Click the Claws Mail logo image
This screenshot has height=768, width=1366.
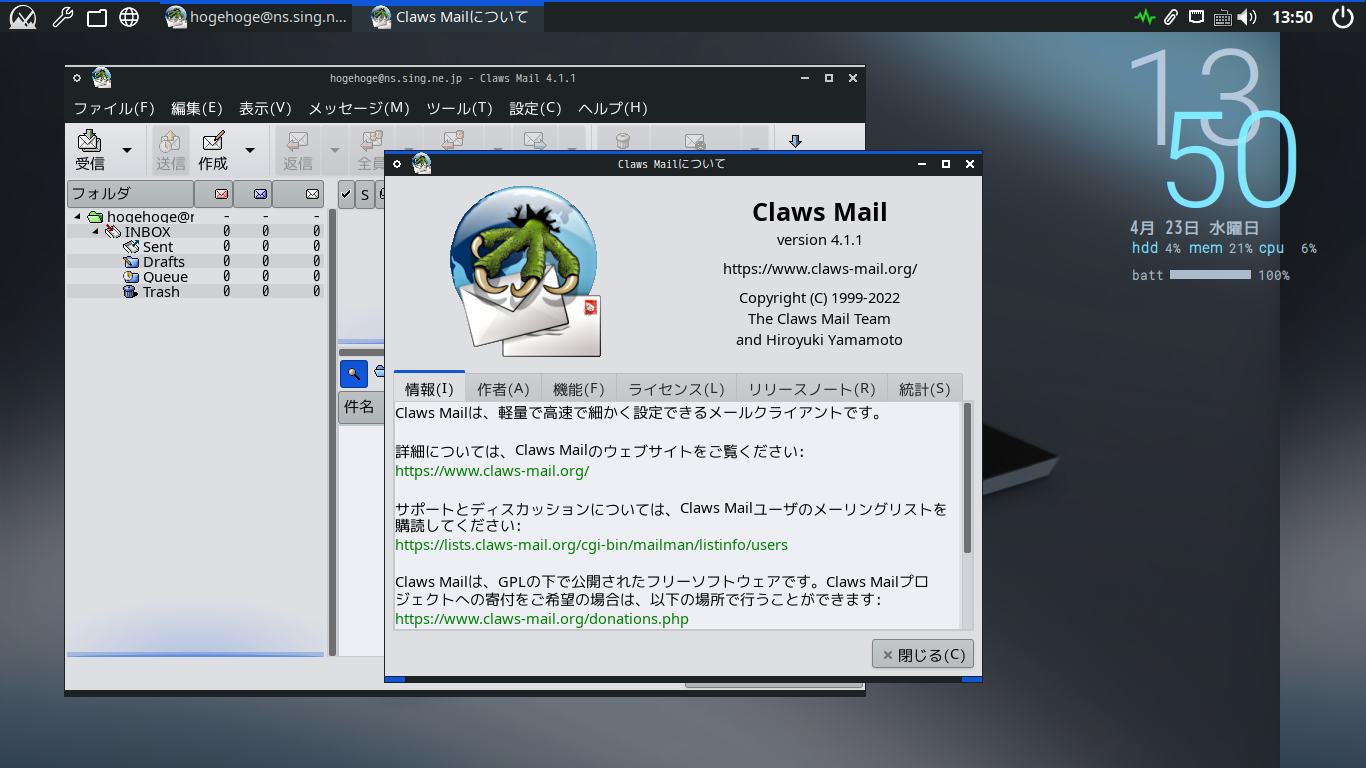pos(525,272)
